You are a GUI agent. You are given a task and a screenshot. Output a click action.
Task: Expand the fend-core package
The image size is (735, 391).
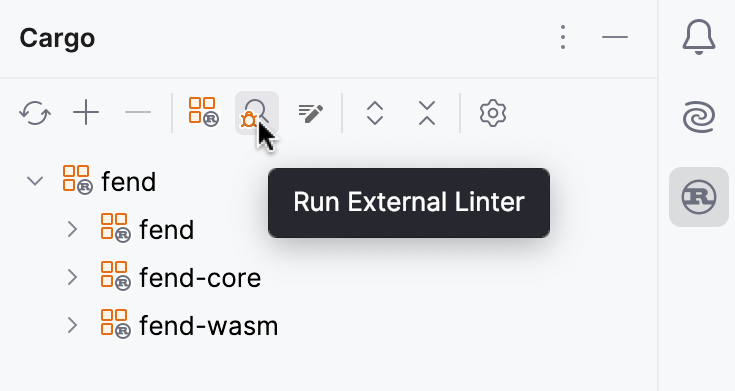[x=72, y=277]
